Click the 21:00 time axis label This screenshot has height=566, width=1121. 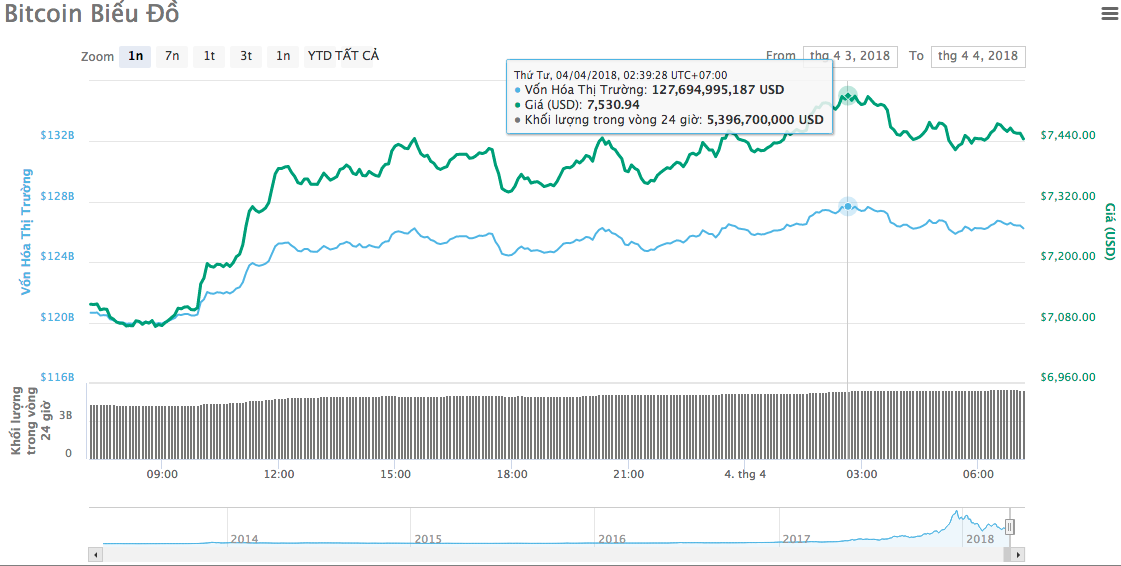point(629,474)
